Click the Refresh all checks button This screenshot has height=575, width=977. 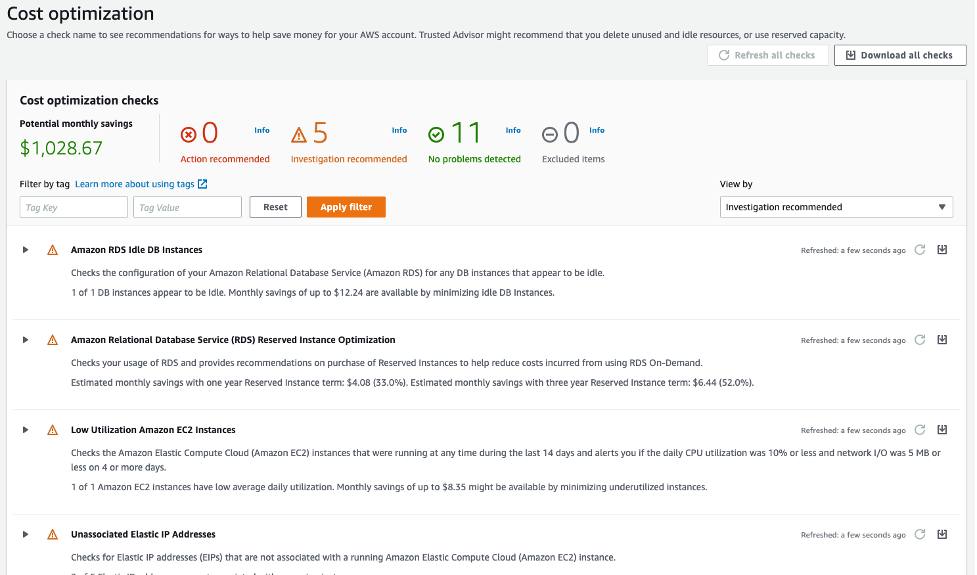point(768,55)
